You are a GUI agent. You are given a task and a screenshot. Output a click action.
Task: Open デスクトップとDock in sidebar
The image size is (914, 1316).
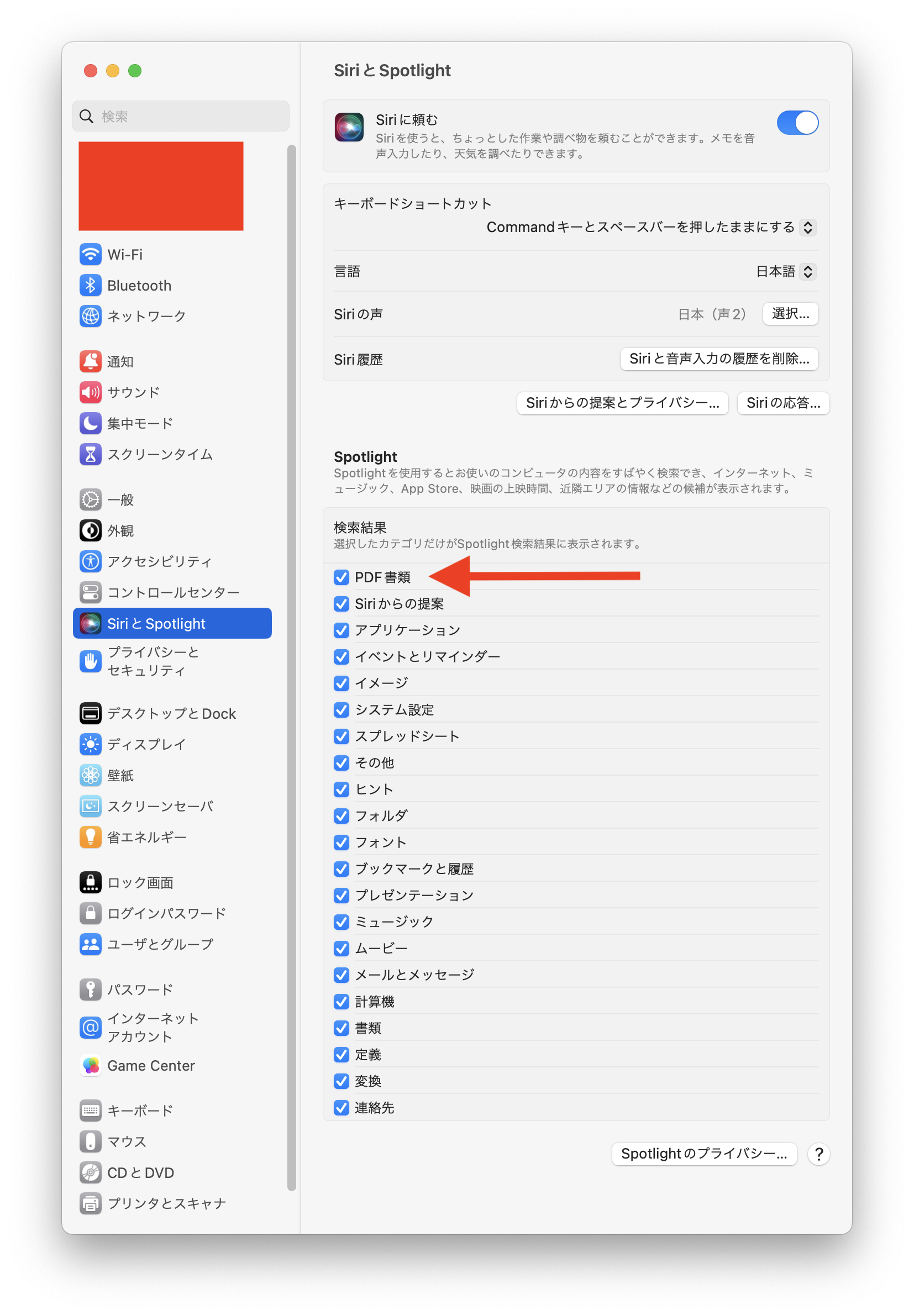172,714
